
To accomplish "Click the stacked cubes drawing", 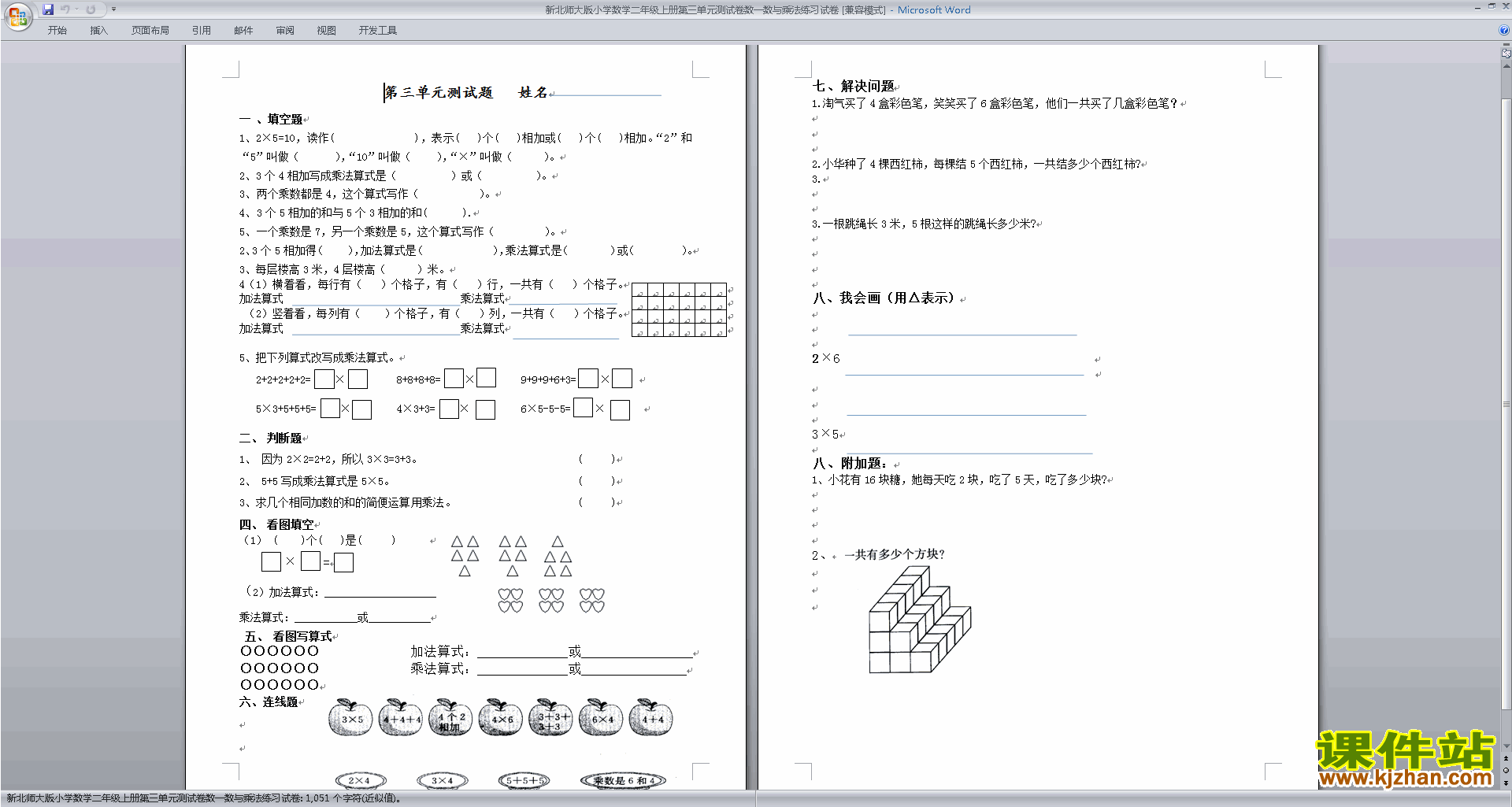I will (920, 621).
